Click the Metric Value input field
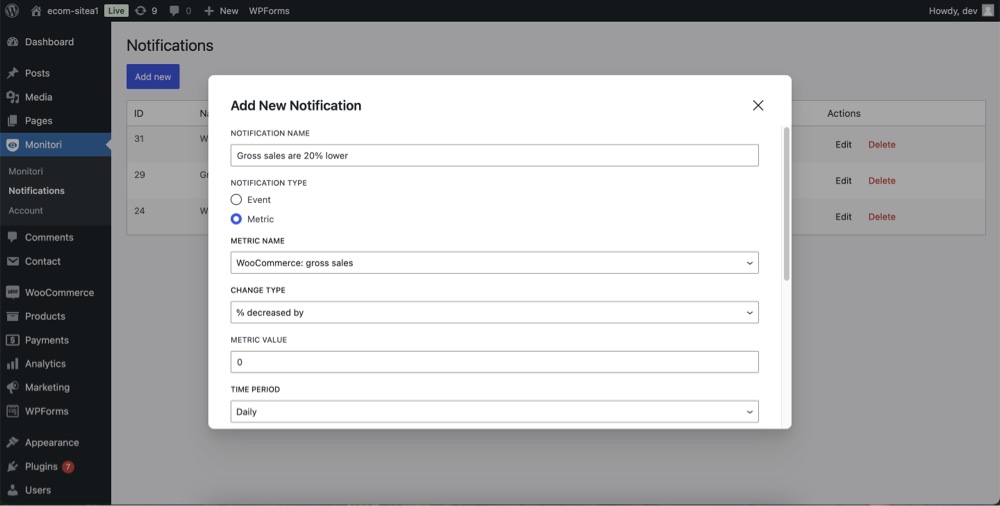 pyautogui.click(x=494, y=362)
